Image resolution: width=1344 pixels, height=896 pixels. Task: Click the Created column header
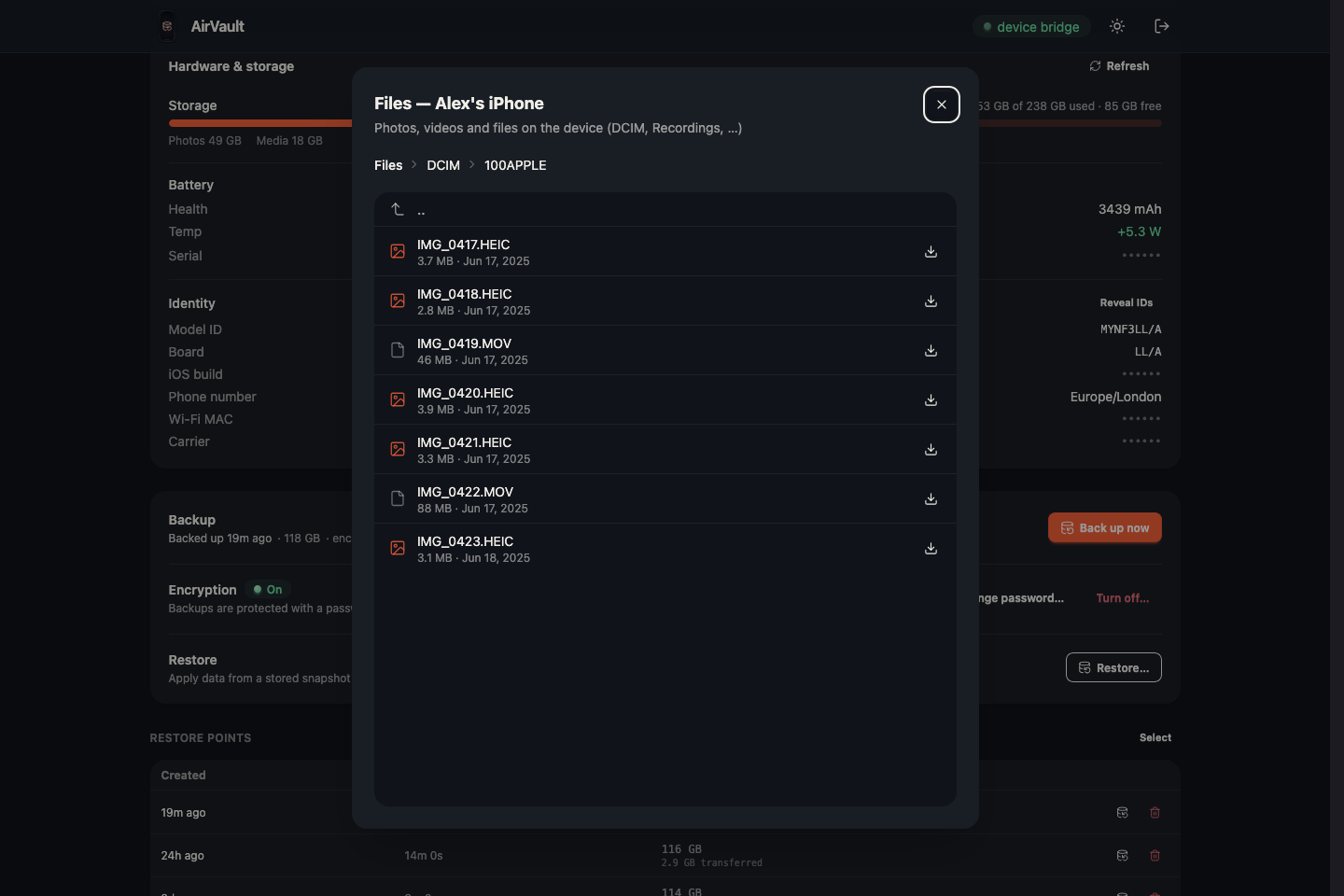click(183, 776)
